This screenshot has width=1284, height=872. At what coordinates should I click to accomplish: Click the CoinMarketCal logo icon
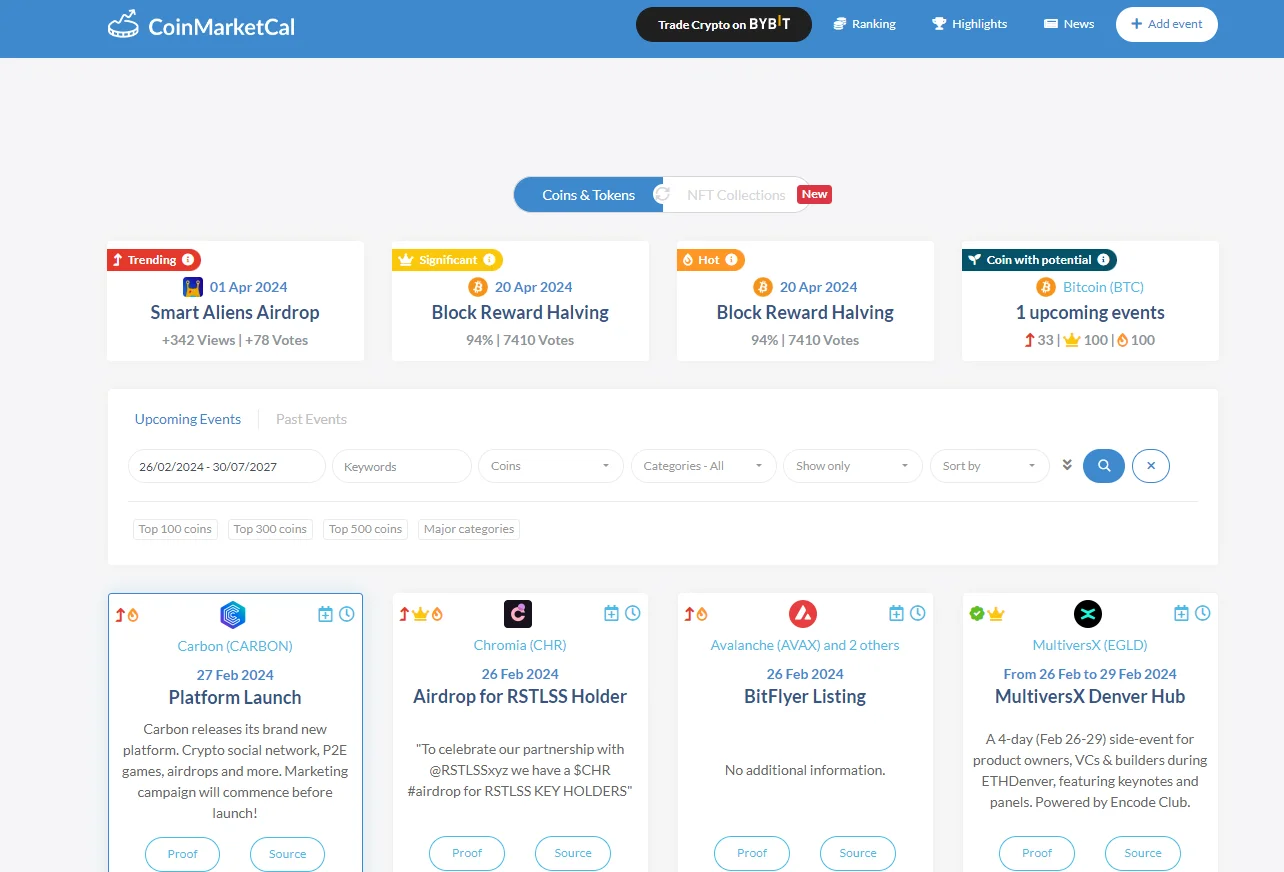pos(123,24)
